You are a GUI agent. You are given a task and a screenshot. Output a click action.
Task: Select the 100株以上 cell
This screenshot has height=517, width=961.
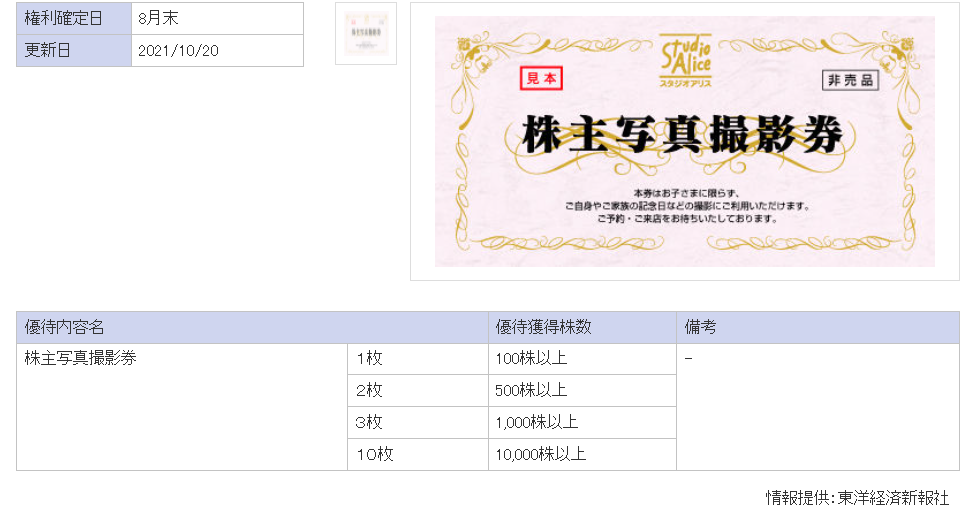pos(582,359)
